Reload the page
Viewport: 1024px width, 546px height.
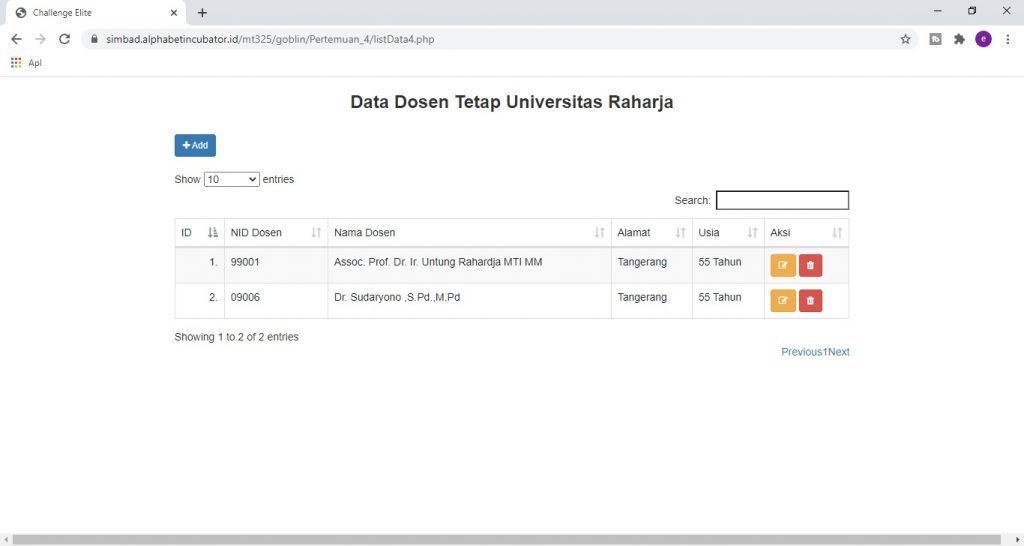pos(65,39)
